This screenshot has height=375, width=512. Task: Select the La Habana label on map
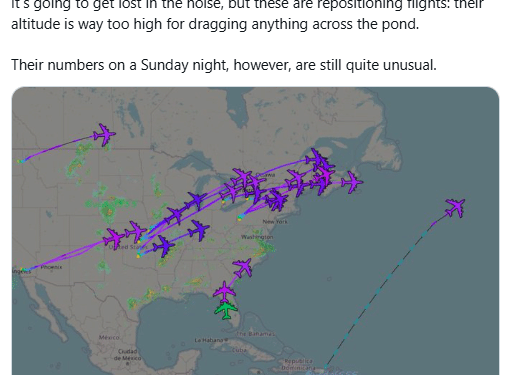tap(209, 340)
